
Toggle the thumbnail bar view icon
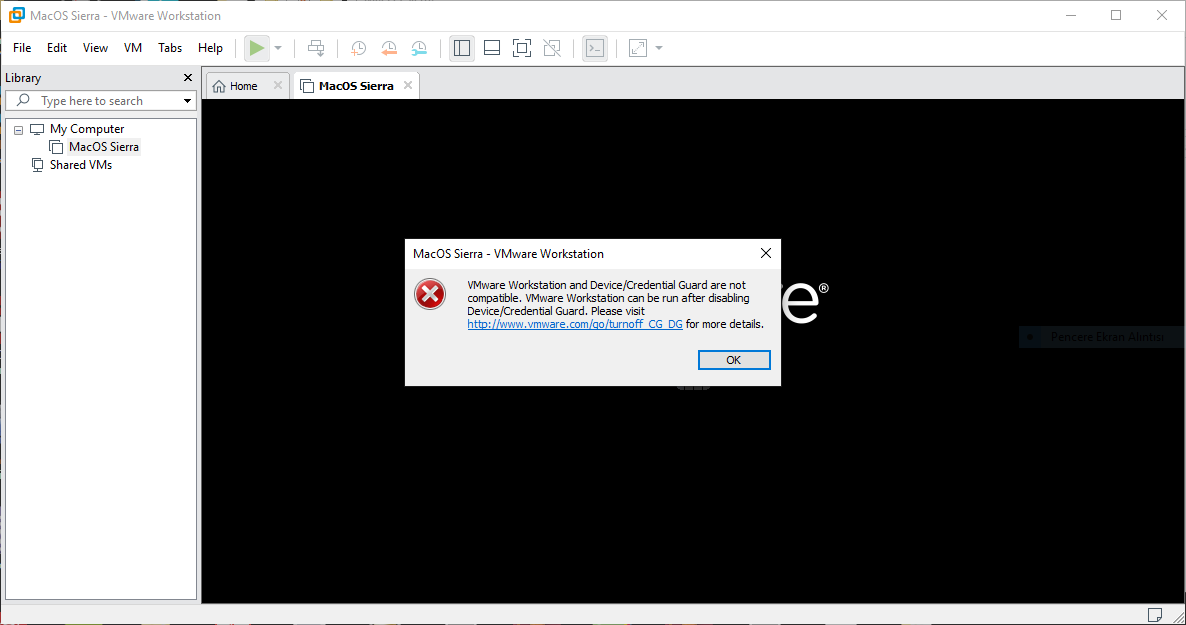(x=492, y=48)
